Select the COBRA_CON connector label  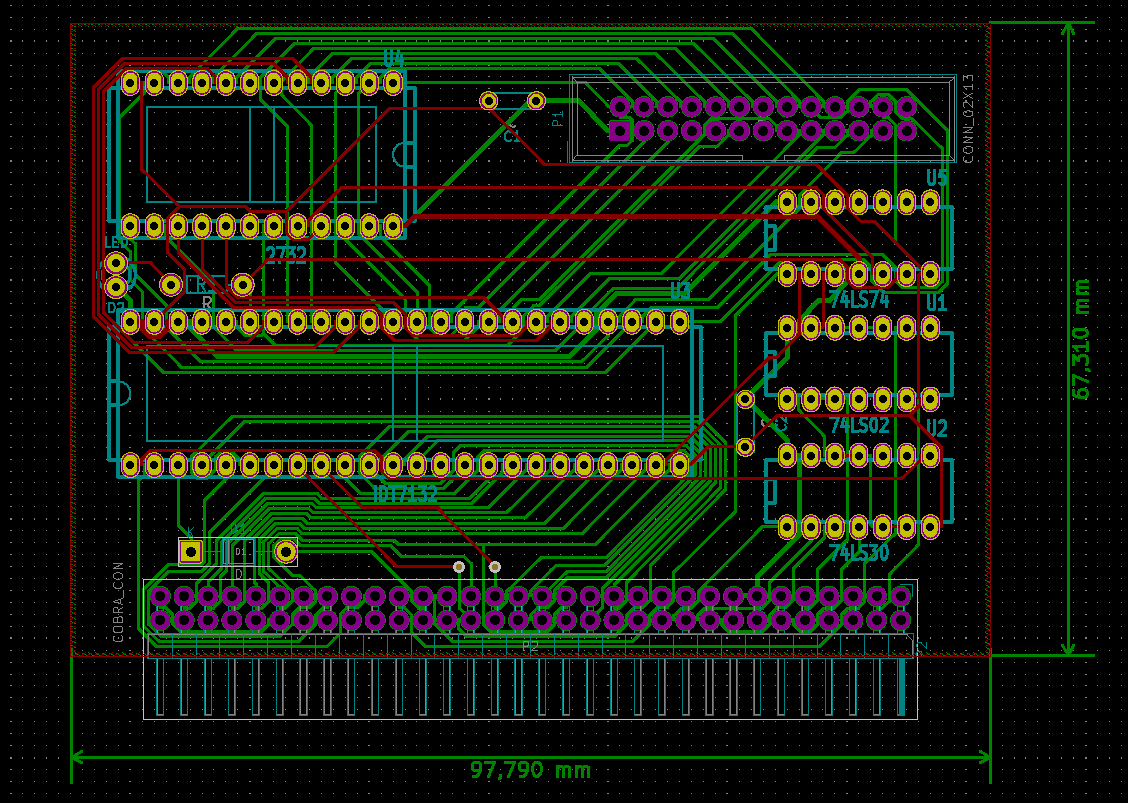click(x=118, y=602)
